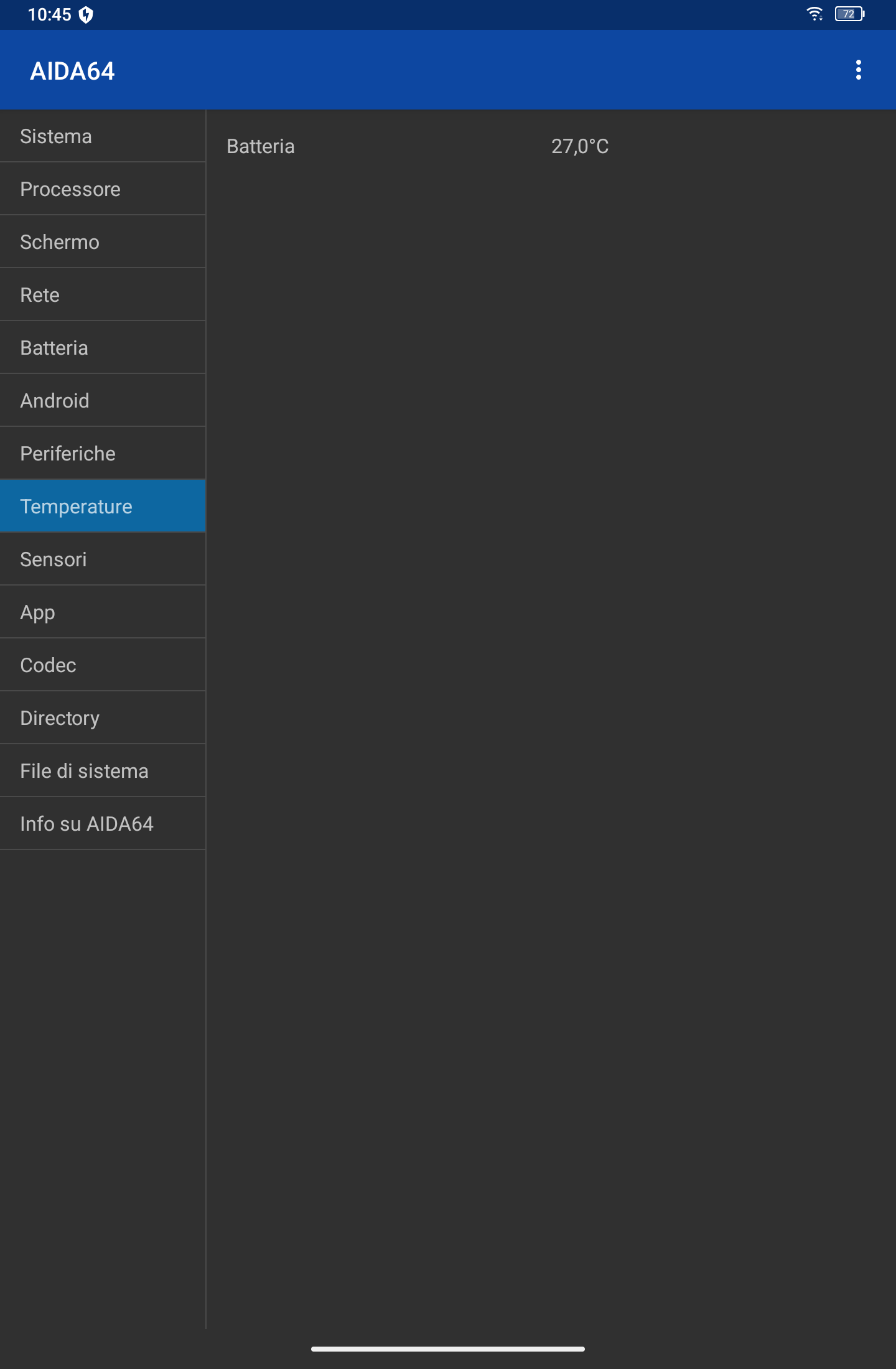Tap the 10:45 clock

(49, 14)
